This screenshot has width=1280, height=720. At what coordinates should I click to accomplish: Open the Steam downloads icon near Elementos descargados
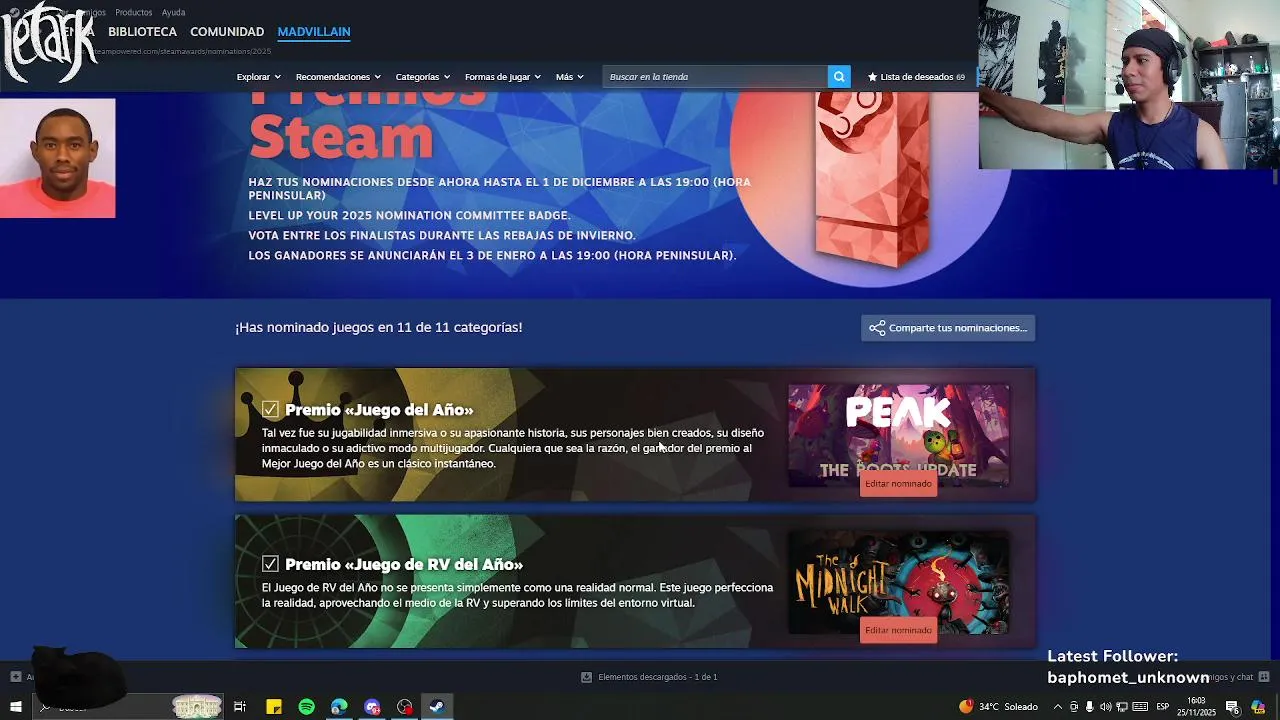[x=586, y=677]
